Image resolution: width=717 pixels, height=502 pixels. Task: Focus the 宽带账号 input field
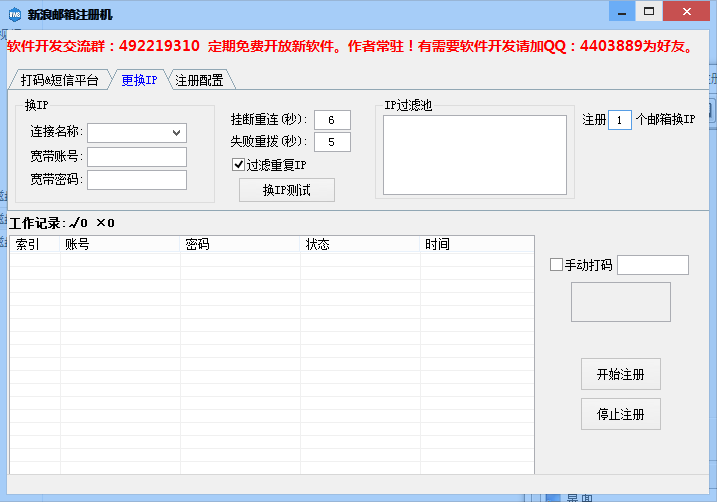(x=137, y=156)
